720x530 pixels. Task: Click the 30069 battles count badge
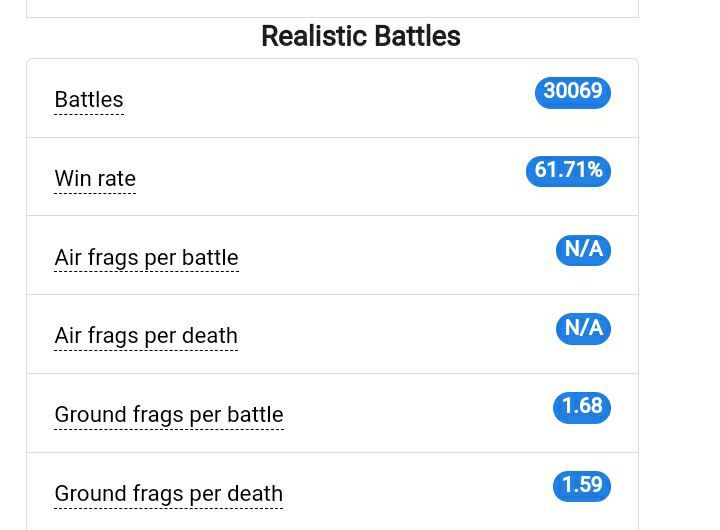[x=573, y=92]
